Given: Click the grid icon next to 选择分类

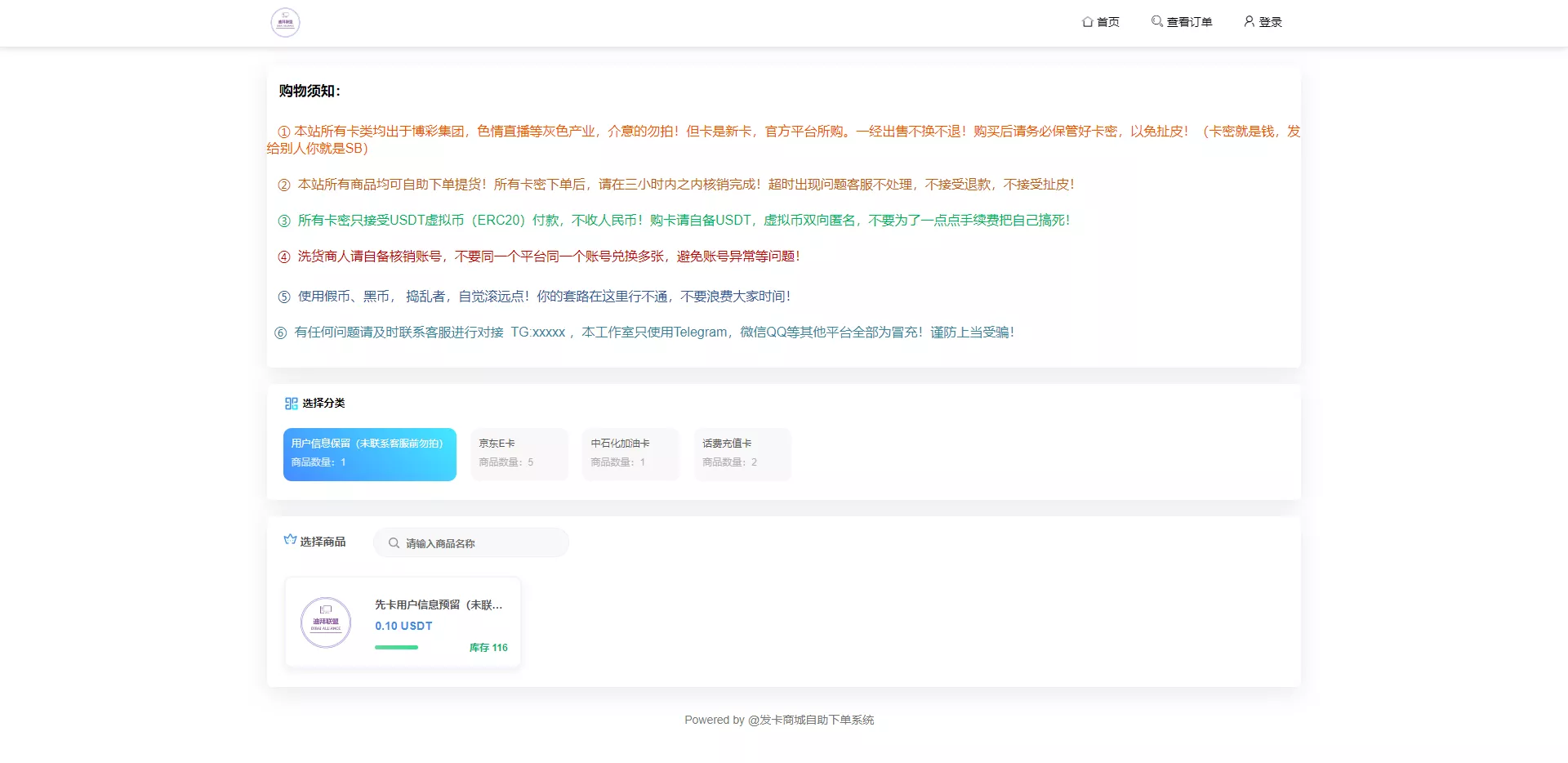Looking at the screenshot, I should tap(291, 403).
